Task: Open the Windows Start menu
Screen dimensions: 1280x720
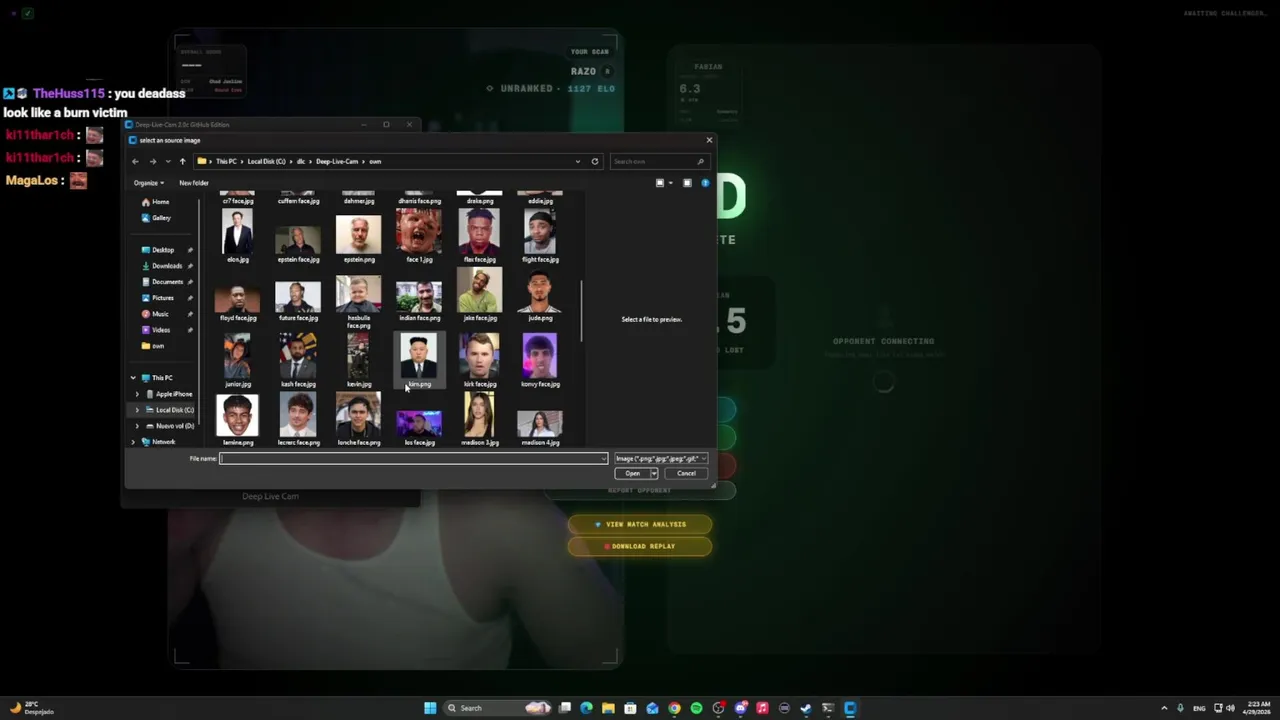Action: (x=430, y=708)
